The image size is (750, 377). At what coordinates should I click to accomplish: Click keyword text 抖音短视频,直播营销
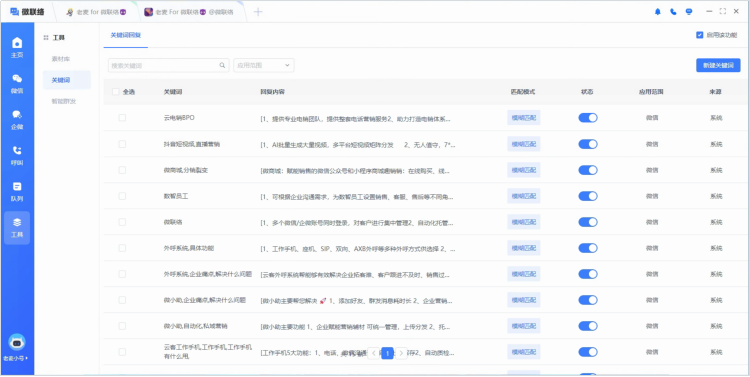192,144
